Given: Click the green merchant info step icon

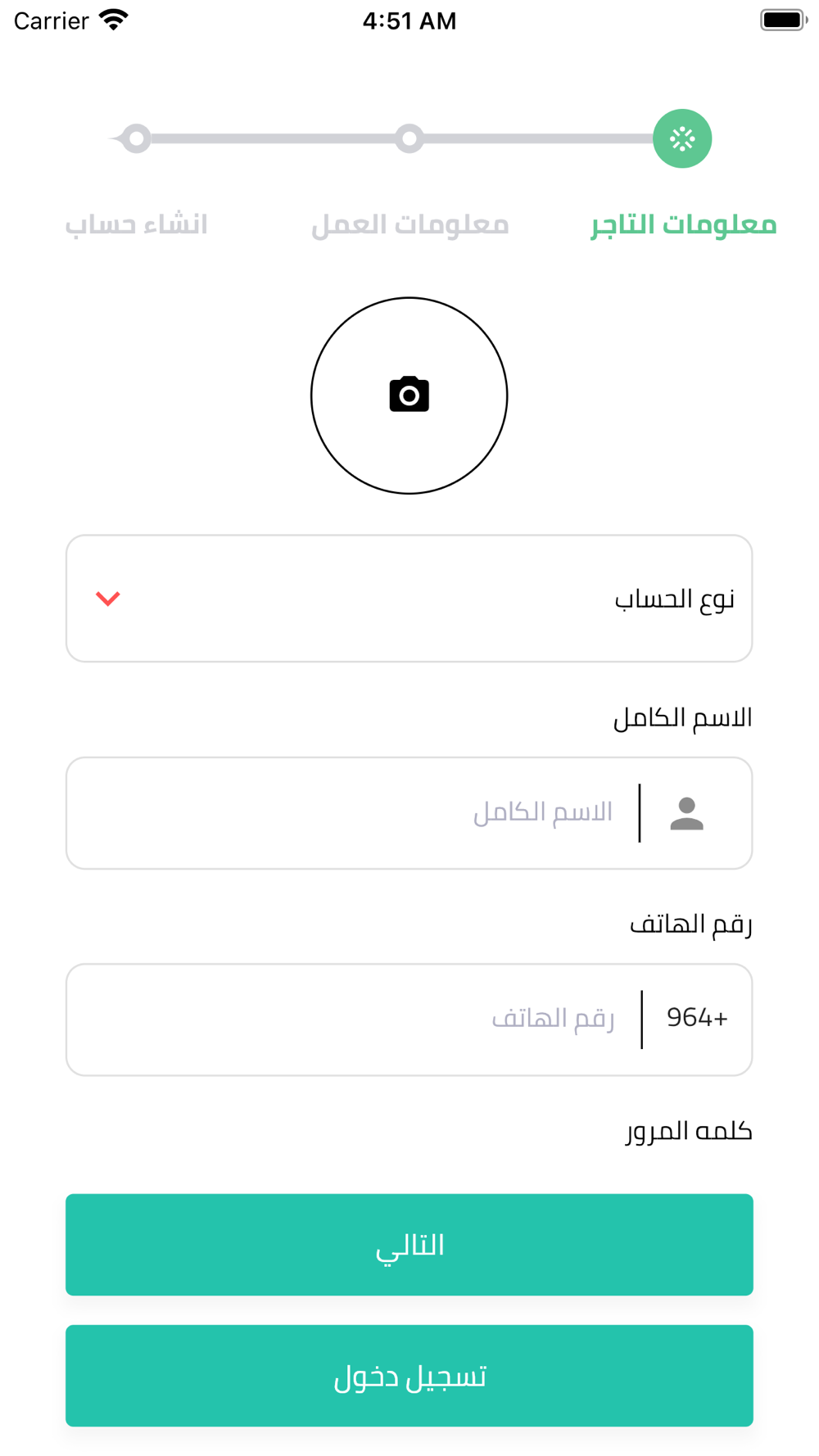Looking at the screenshot, I should click(682, 138).
